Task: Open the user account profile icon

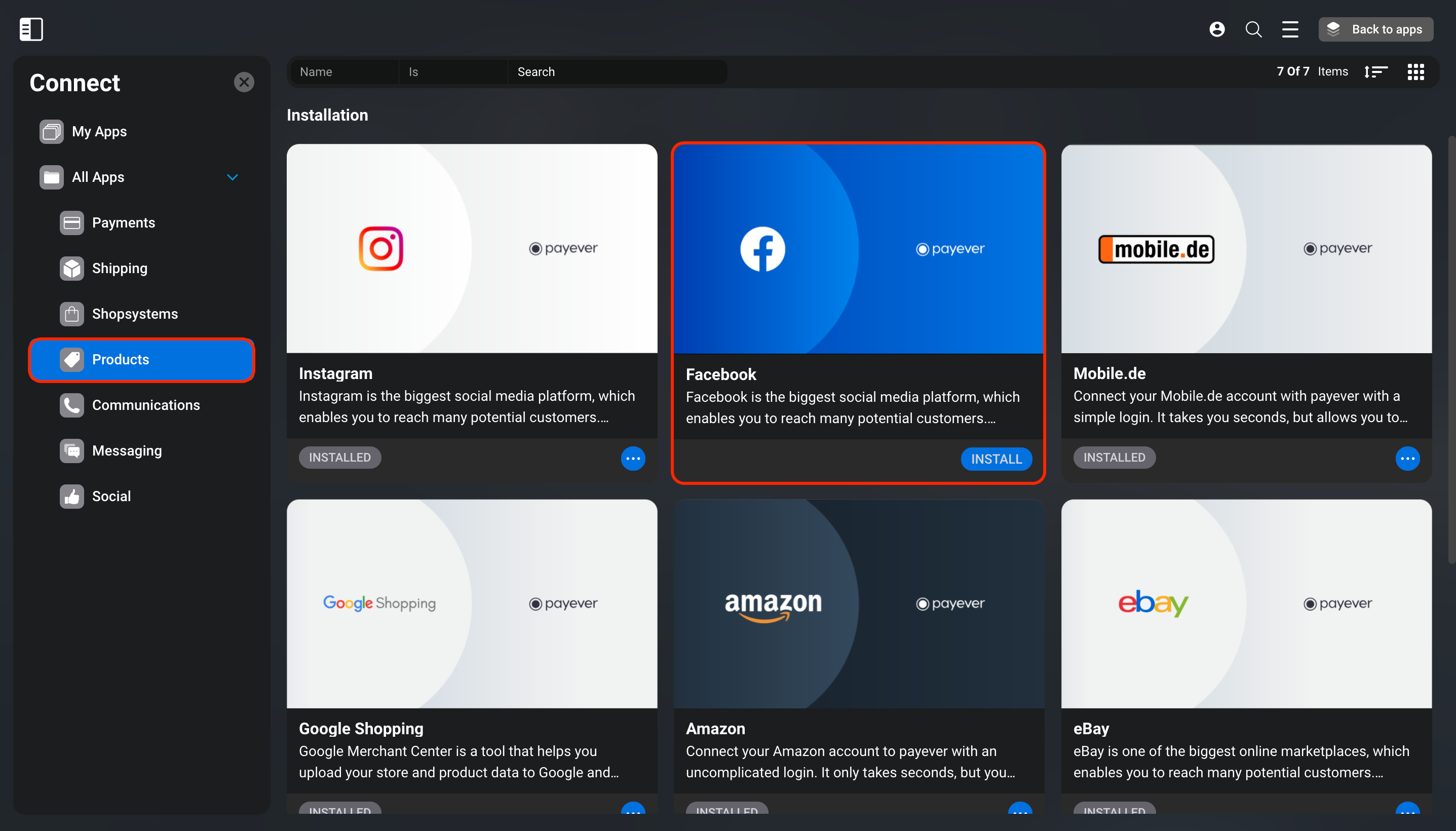Action: [x=1216, y=29]
